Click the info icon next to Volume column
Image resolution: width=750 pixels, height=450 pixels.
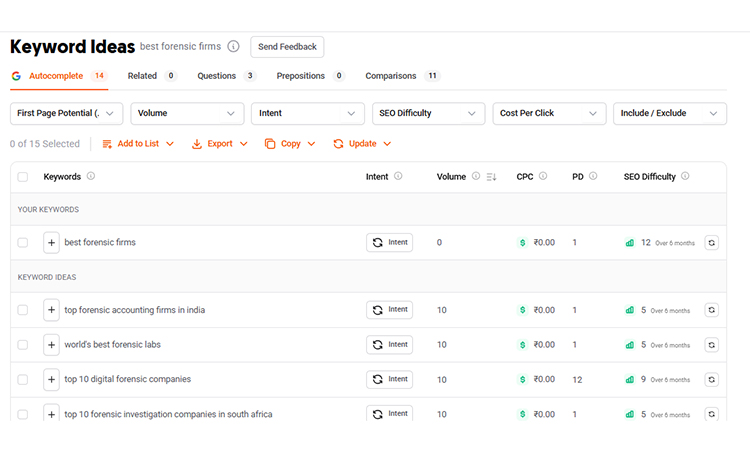(x=476, y=176)
